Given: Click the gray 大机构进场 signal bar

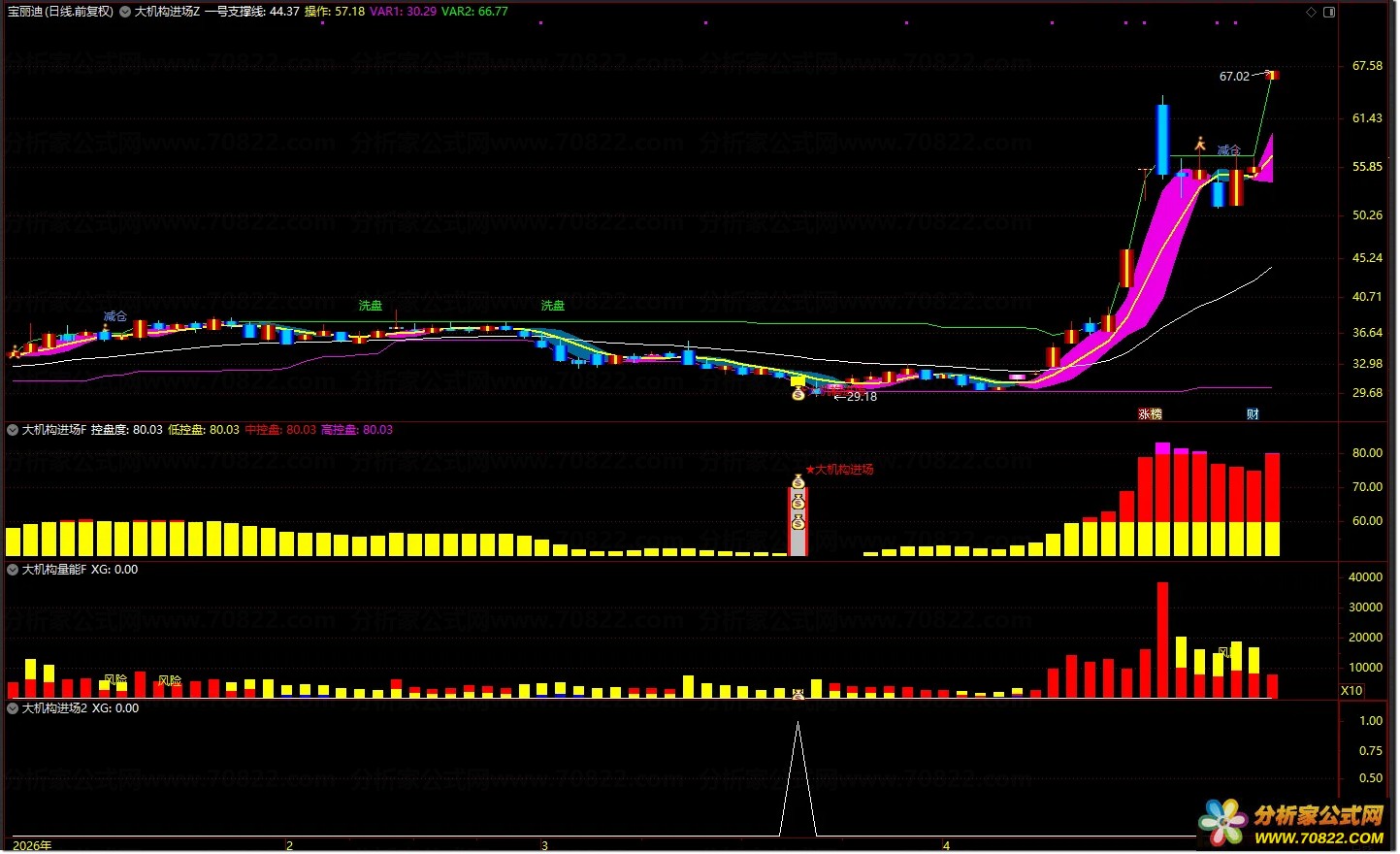Looking at the screenshot, I should [798, 521].
